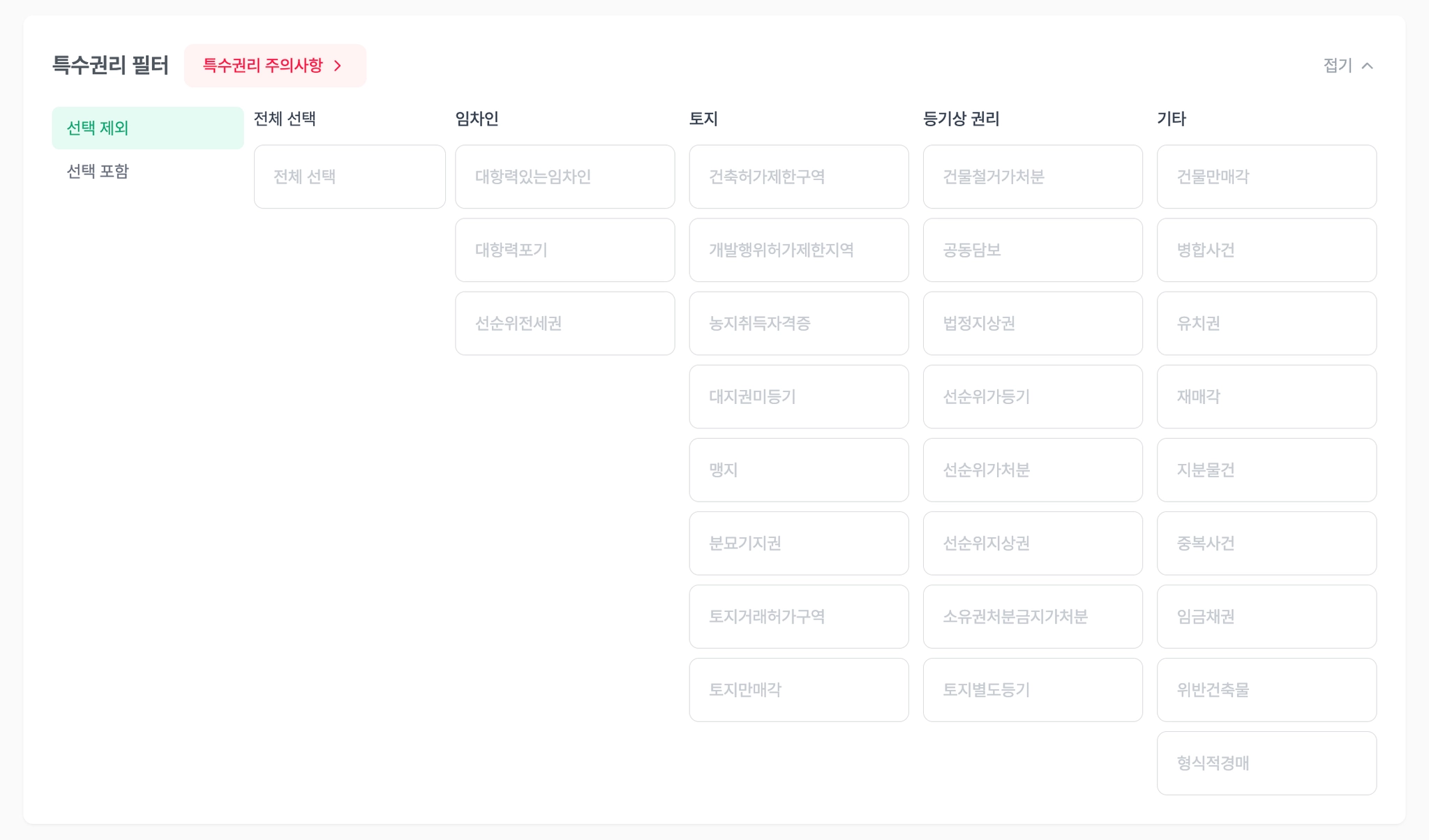This screenshot has height=840, width=1429.
Task: Select the 대항력포기 filter option
Action: (x=564, y=250)
